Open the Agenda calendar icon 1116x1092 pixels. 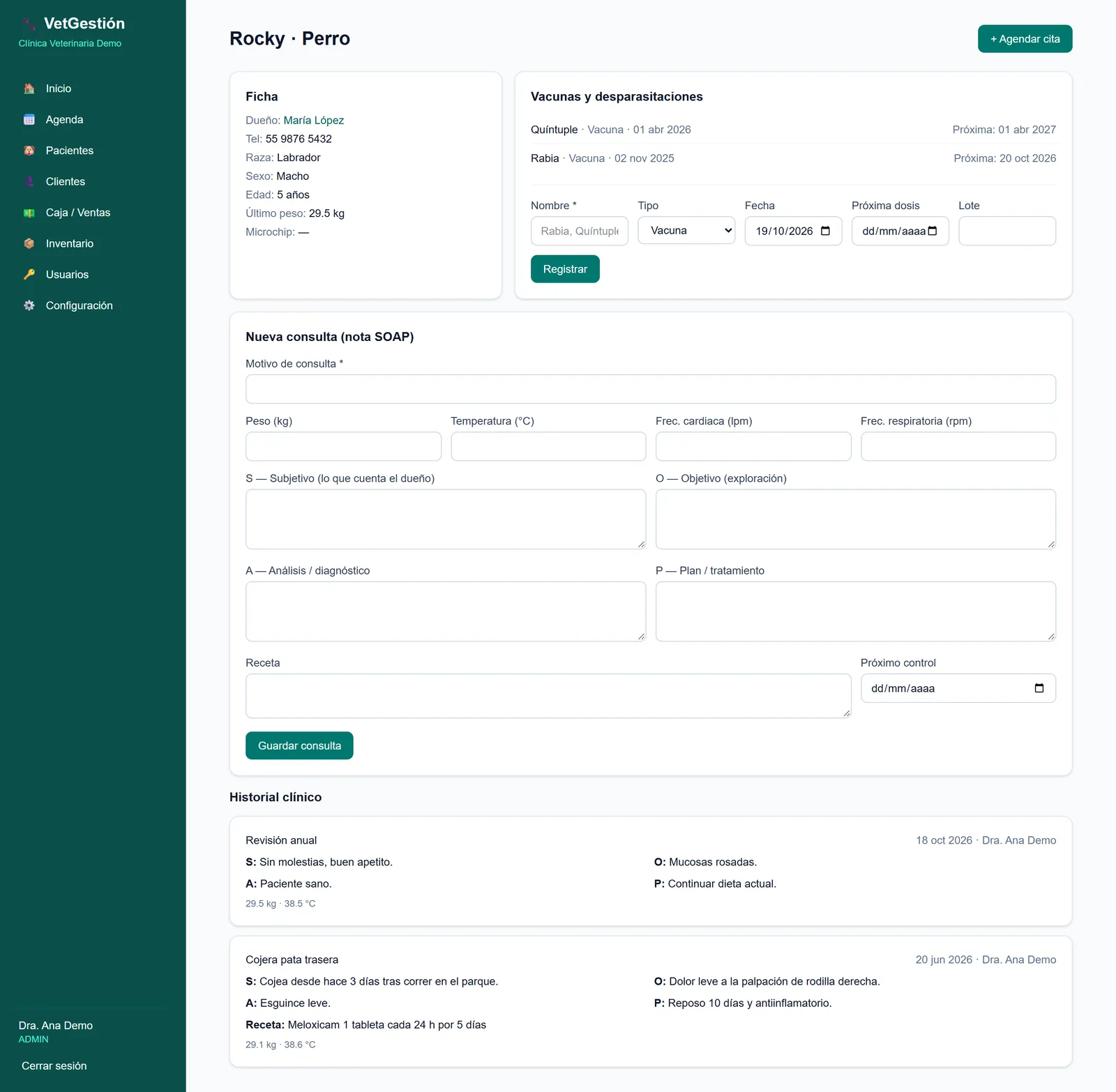pyautogui.click(x=29, y=120)
